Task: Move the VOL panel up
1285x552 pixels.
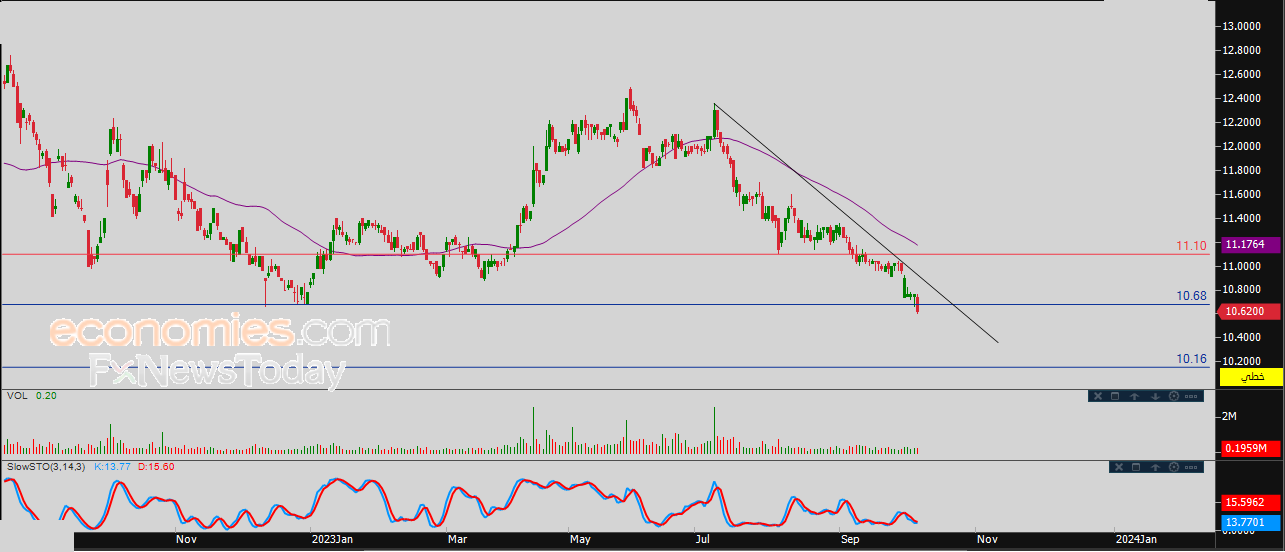Action: [x=1135, y=396]
